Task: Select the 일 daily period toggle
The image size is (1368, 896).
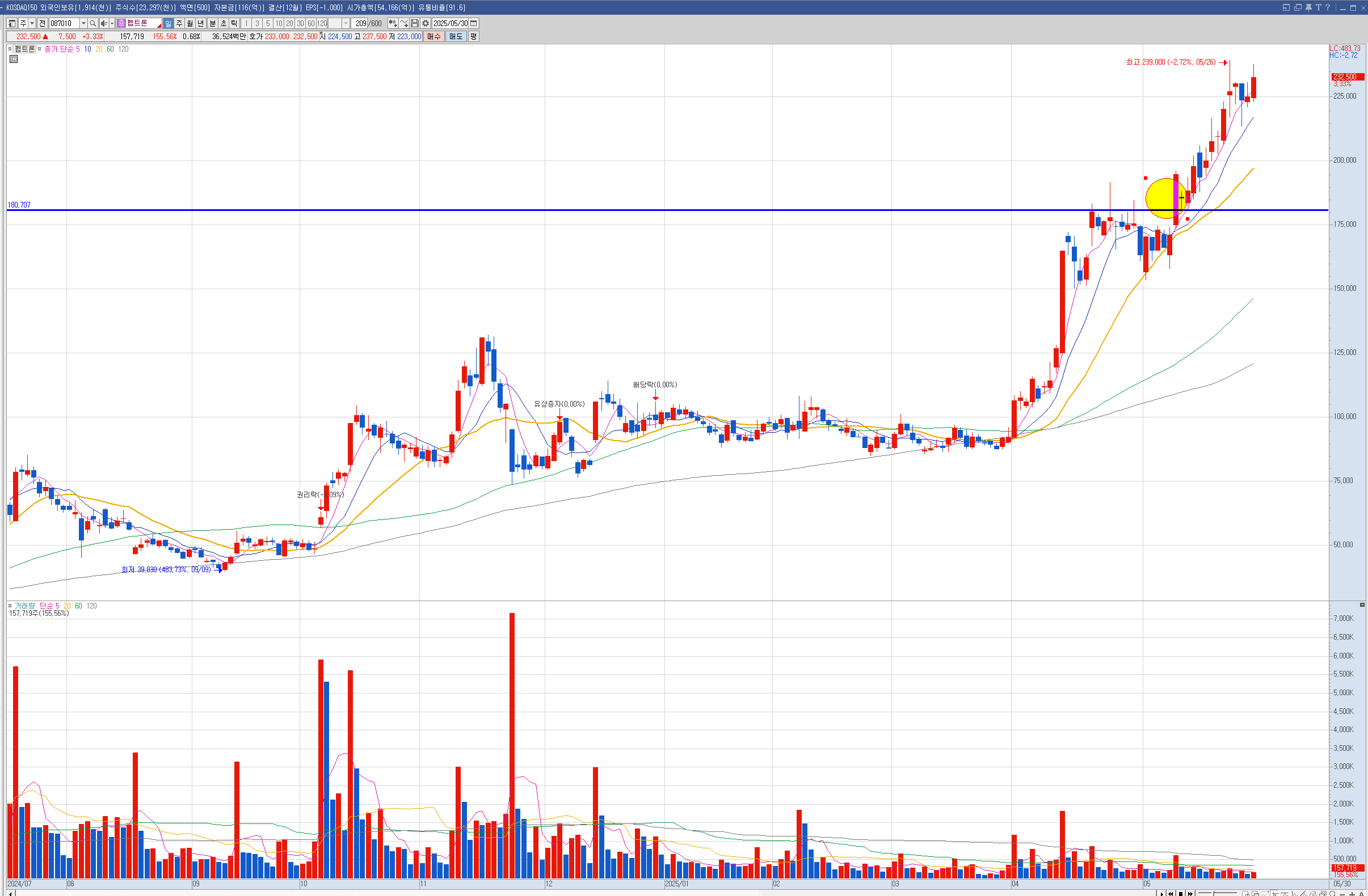Action: [168, 24]
